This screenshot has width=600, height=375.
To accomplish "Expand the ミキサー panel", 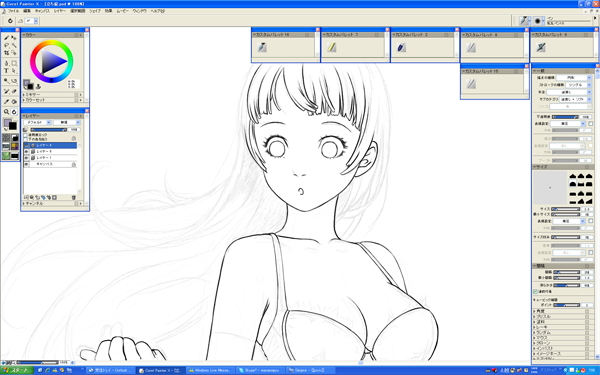I will tap(23, 95).
